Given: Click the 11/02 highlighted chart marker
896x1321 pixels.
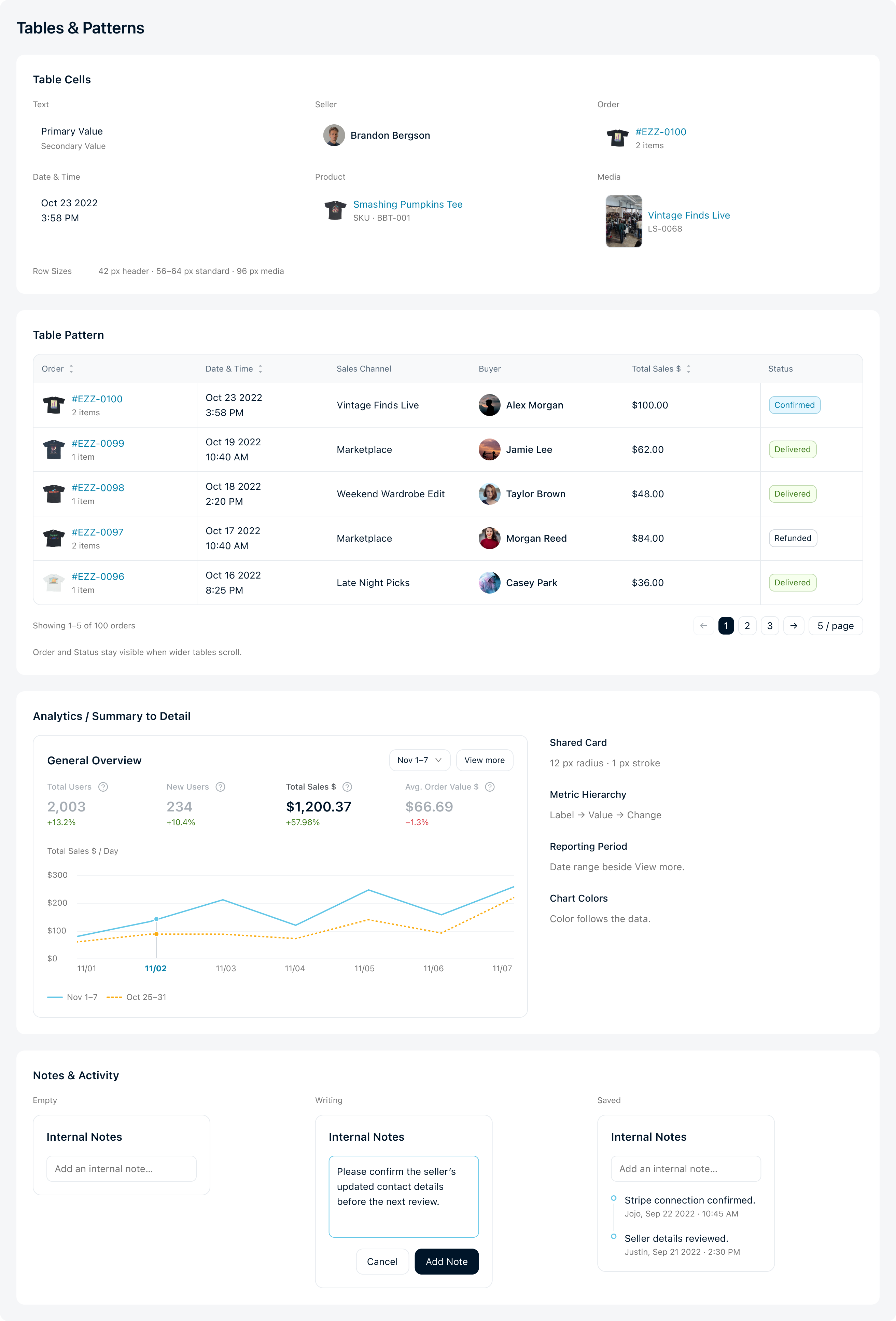Looking at the screenshot, I should click(x=156, y=919).
